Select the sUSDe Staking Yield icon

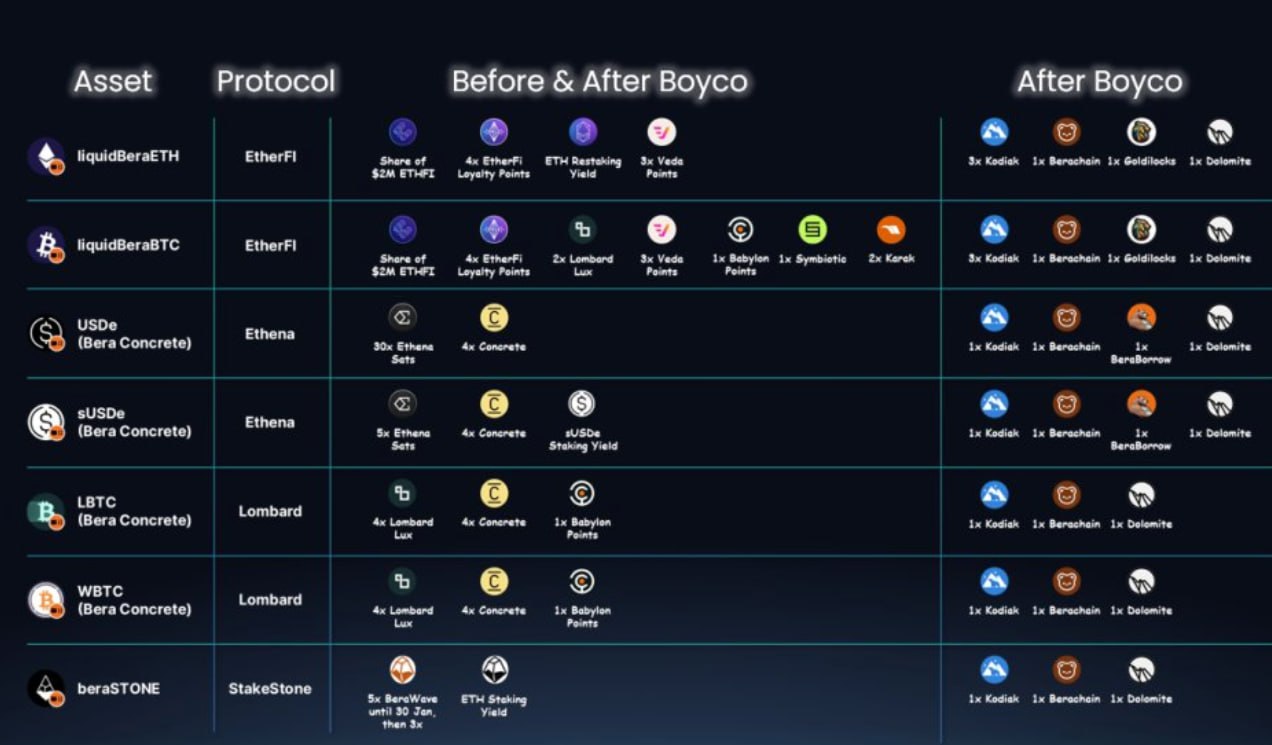[582, 404]
